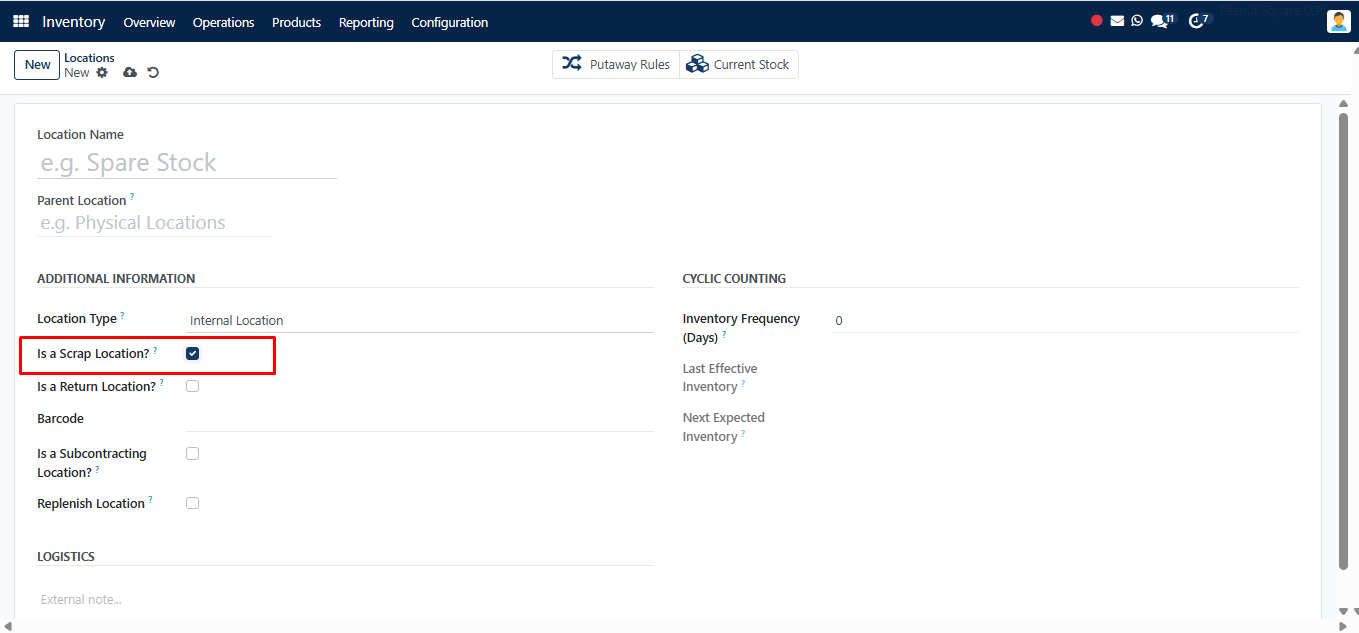The image size is (1359, 633).
Task: Open Putaway Rules button
Action: click(616, 64)
